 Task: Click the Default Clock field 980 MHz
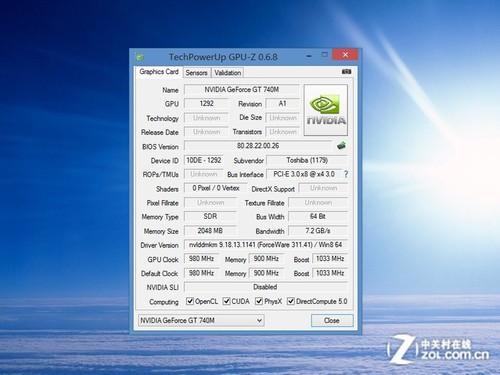[x=202, y=273]
